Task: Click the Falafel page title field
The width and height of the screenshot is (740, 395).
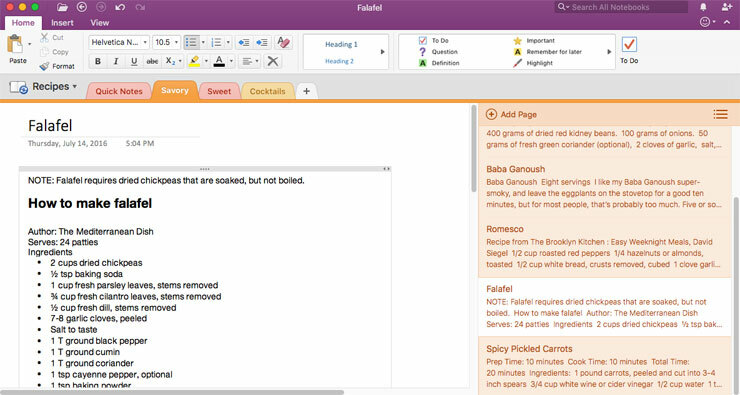Action: coord(50,126)
